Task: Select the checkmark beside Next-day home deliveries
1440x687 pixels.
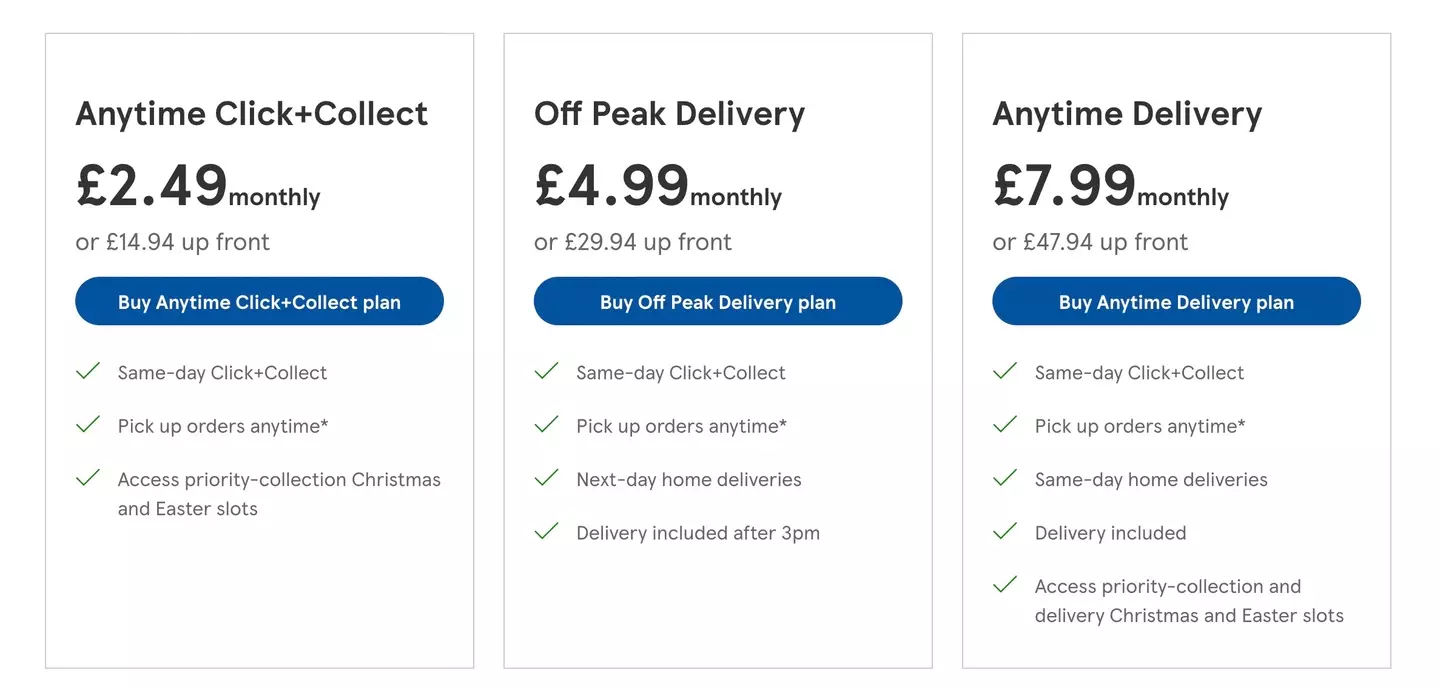Action: pyautogui.click(x=546, y=478)
